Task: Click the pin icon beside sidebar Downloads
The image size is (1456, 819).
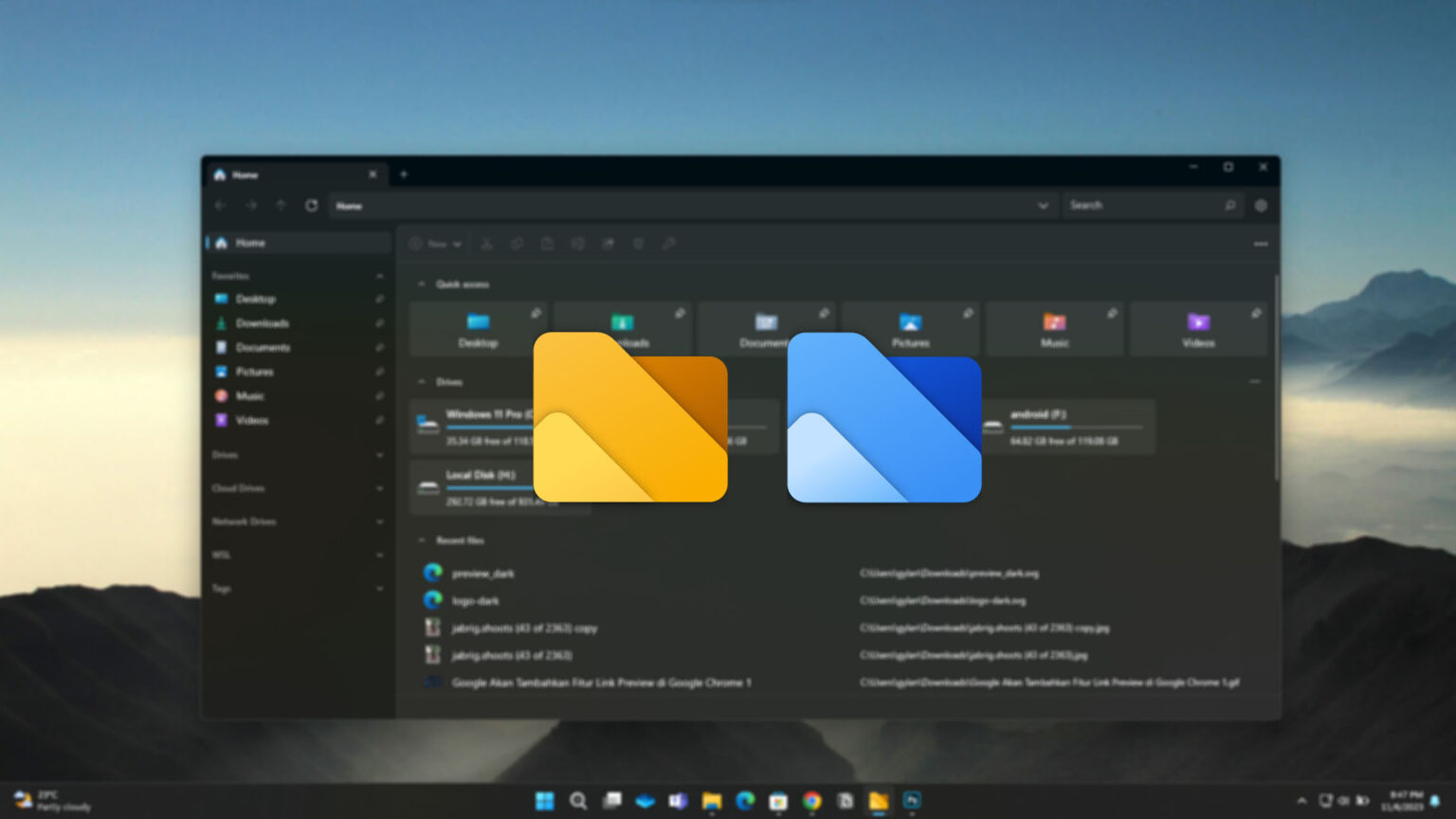Action: [x=379, y=323]
